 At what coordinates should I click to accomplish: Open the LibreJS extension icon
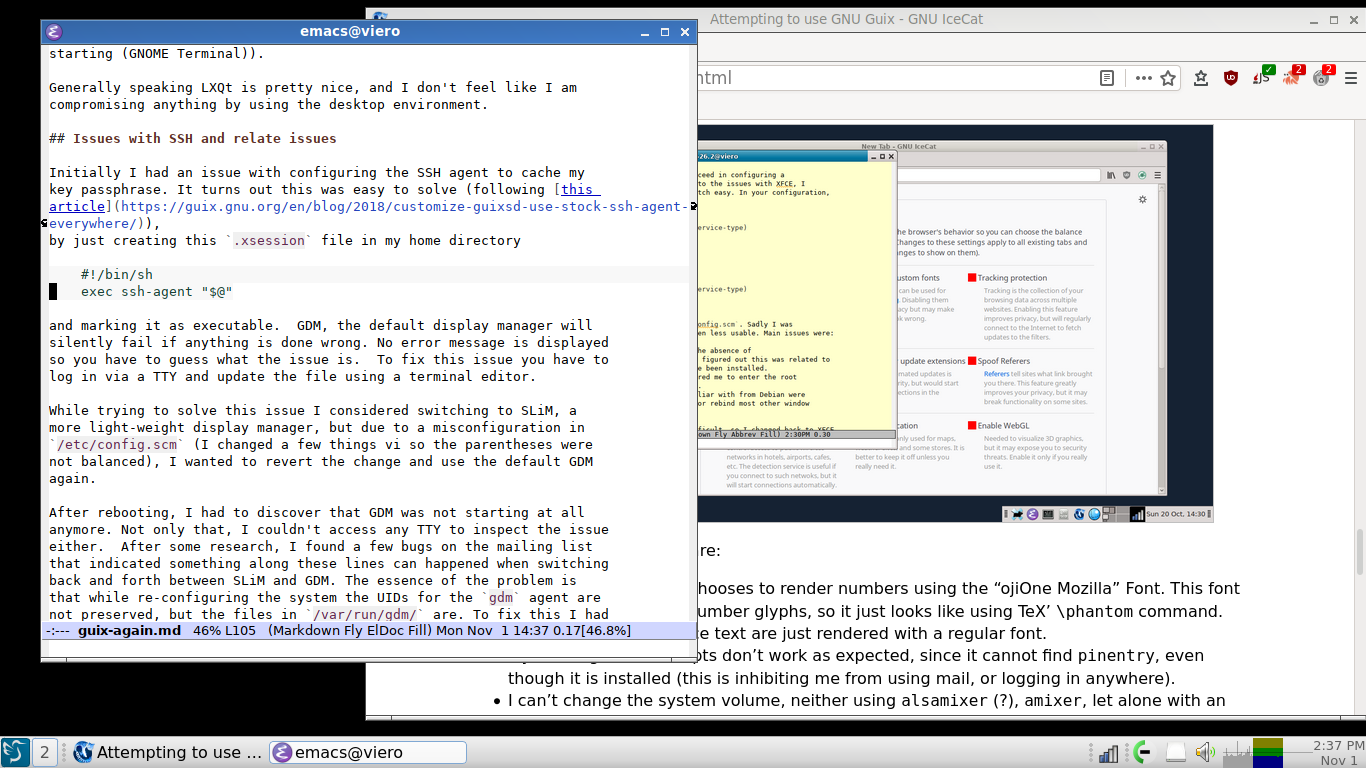tap(1263, 76)
